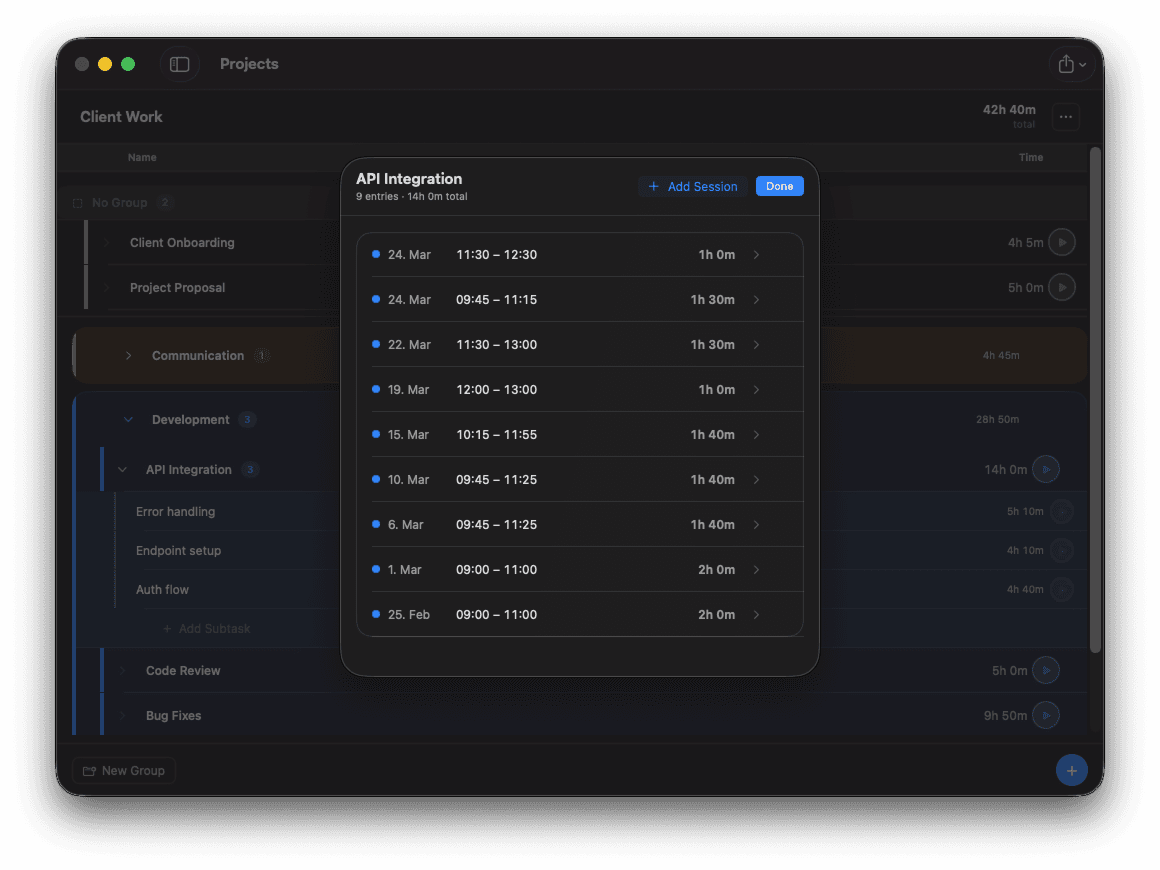Select the Error handling subtask

coord(176,512)
